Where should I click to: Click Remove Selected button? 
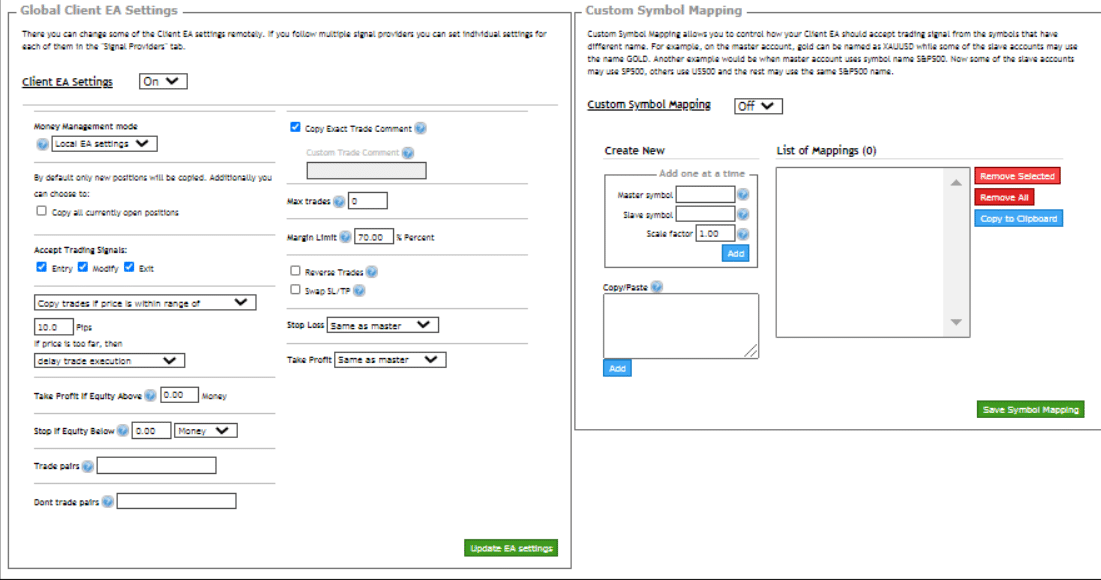pos(1017,176)
